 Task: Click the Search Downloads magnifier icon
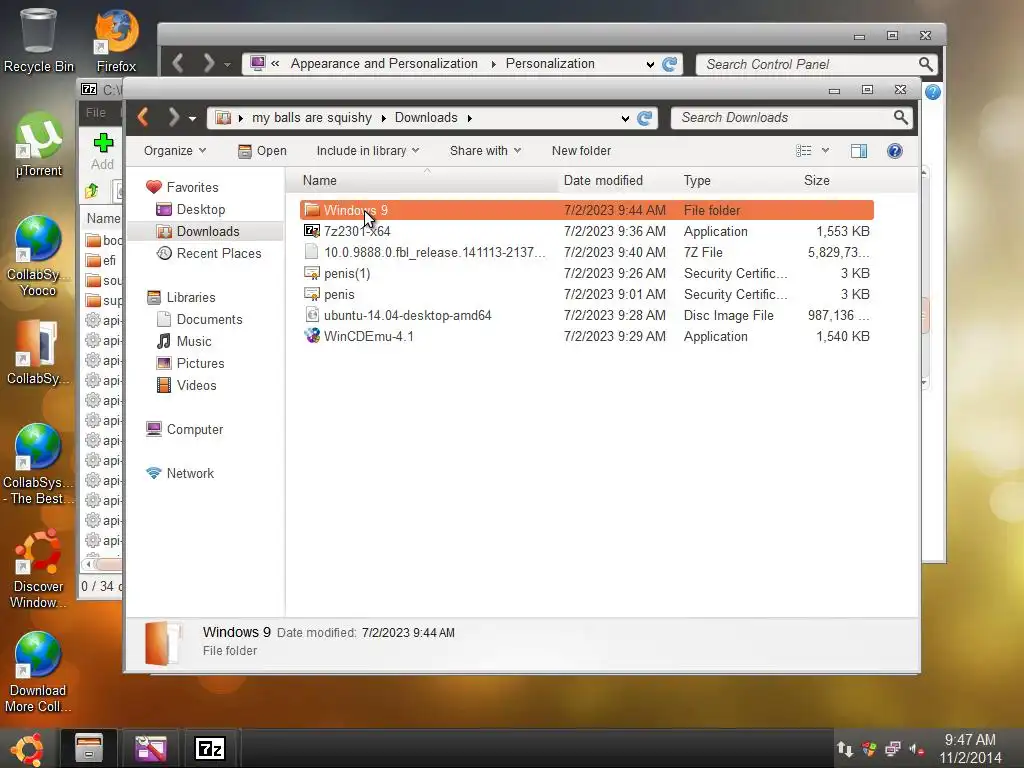(901, 118)
